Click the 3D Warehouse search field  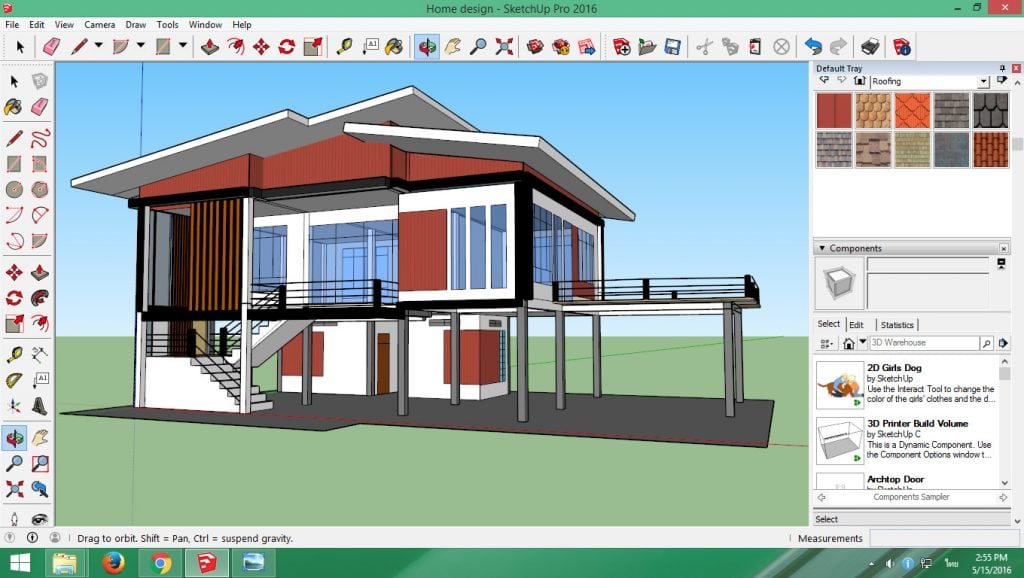[x=924, y=343]
